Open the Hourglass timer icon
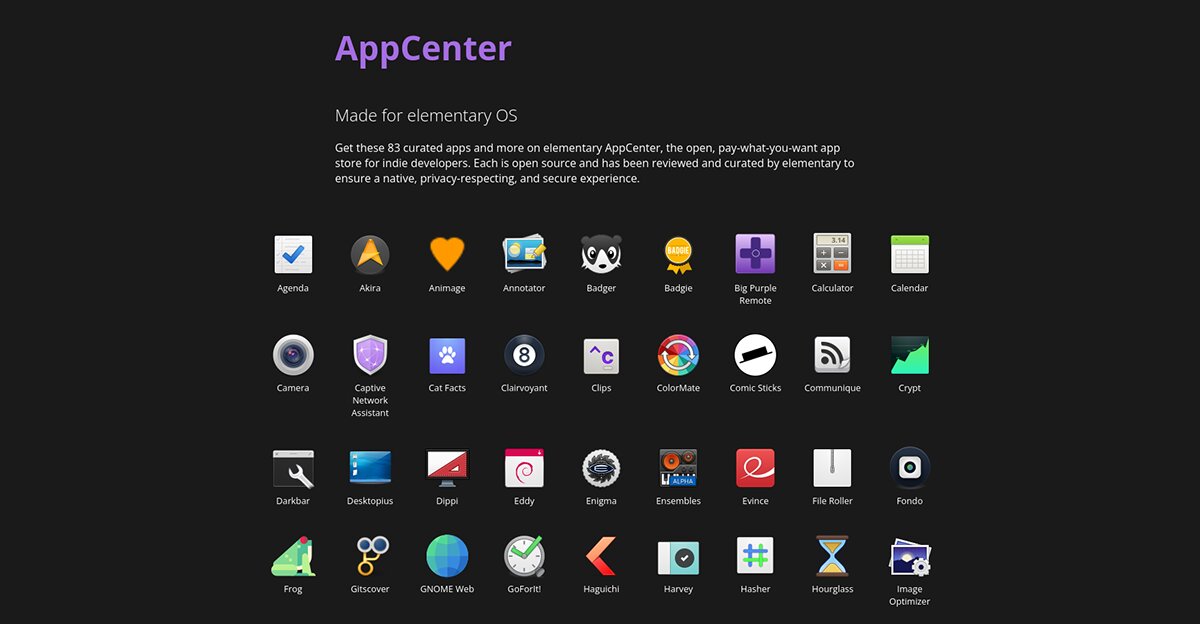This screenshot has height=624, width=1200. [832, 556]
